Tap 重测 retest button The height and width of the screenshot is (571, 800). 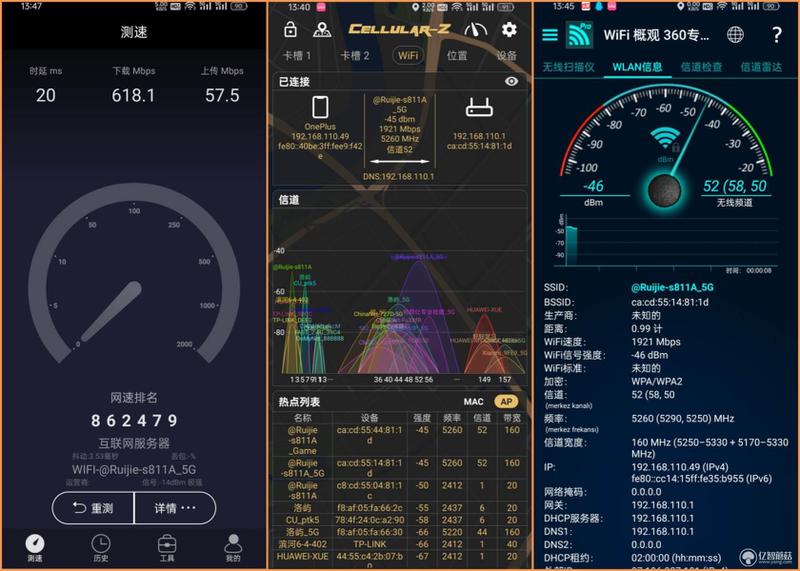[x=93, y=508]
